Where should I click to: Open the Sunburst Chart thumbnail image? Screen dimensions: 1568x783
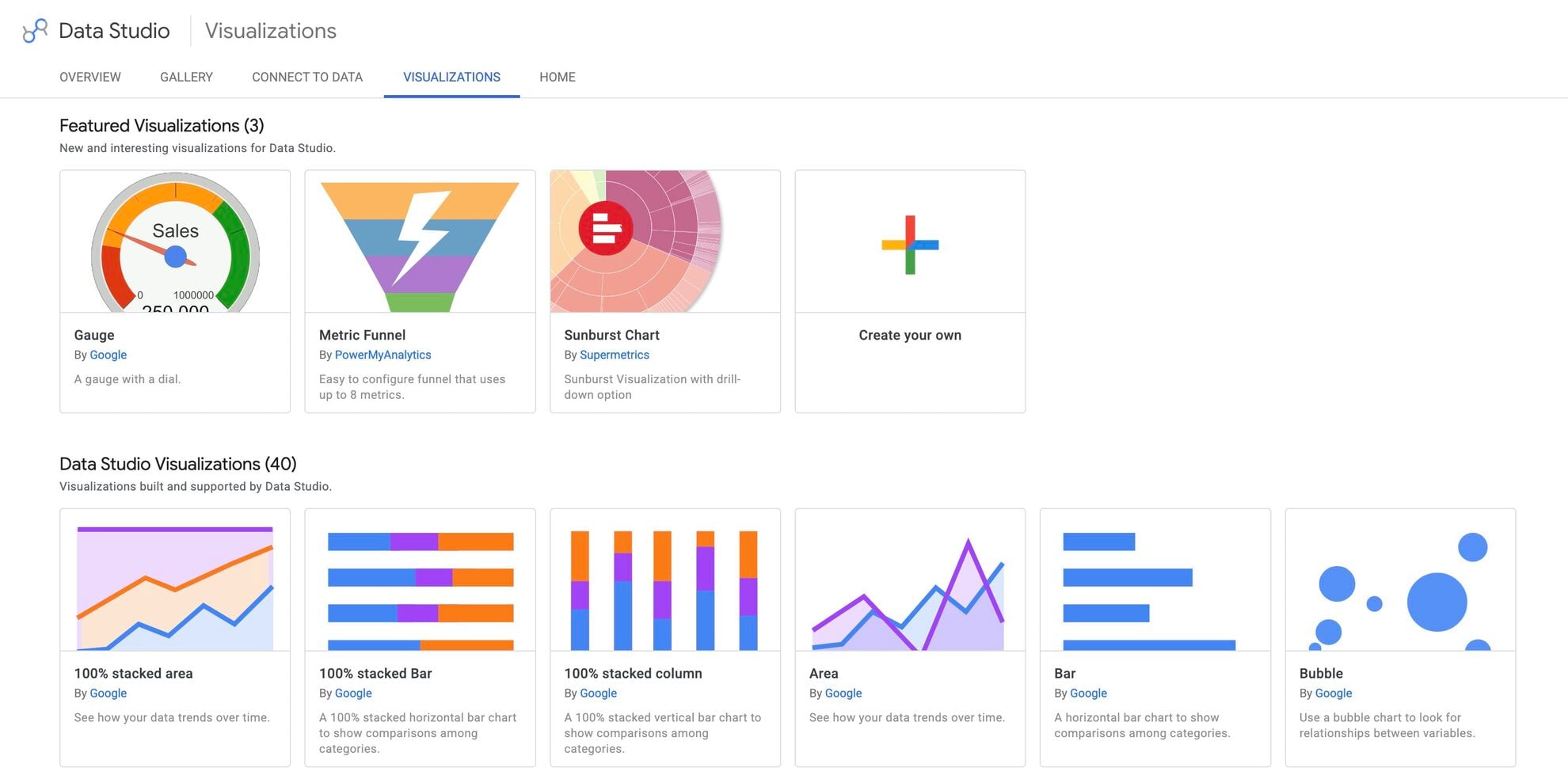665,241
